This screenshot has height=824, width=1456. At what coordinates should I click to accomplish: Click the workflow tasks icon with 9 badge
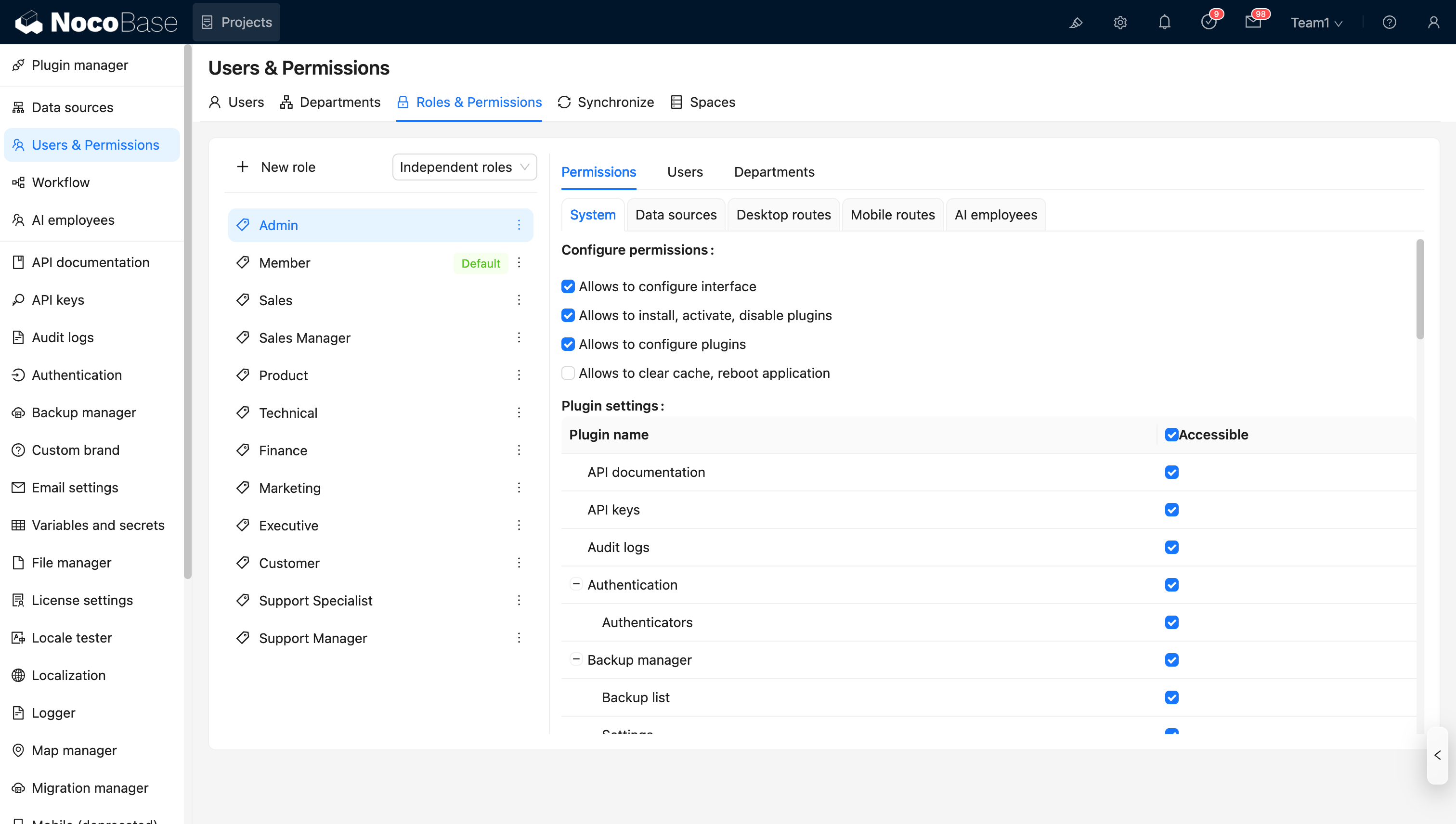[1208, 23]
